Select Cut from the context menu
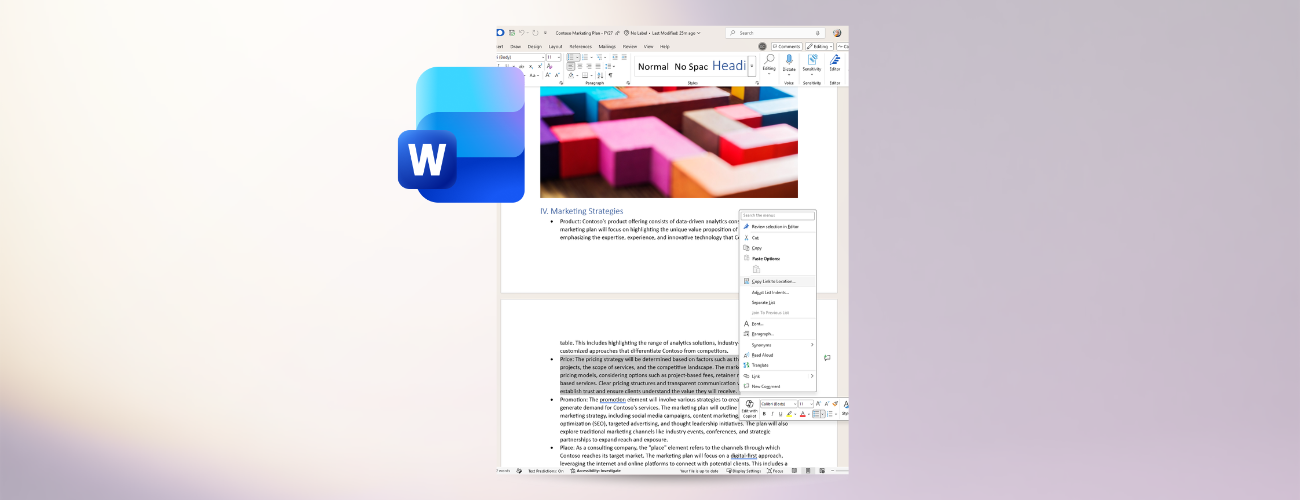Viewport: 1300px width, 500px height. [778, 237]
